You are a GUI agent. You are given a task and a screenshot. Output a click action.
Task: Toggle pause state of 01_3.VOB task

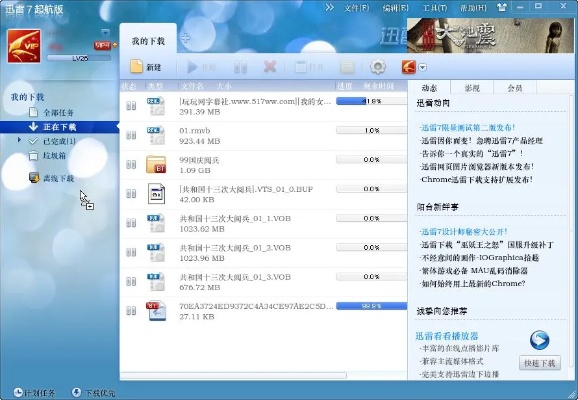click(131, 282)
